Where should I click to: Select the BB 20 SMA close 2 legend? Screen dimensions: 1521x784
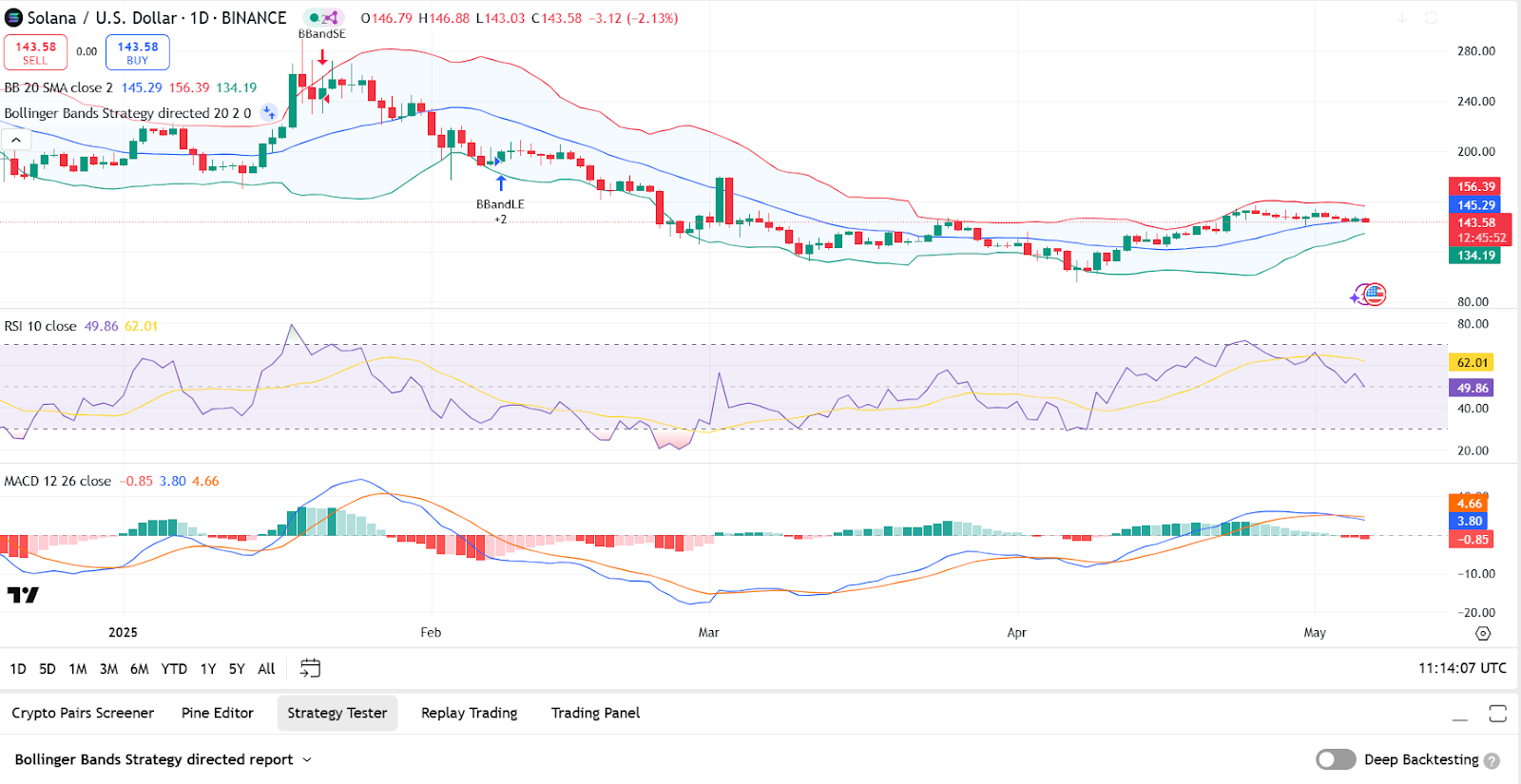click(58, 87)
